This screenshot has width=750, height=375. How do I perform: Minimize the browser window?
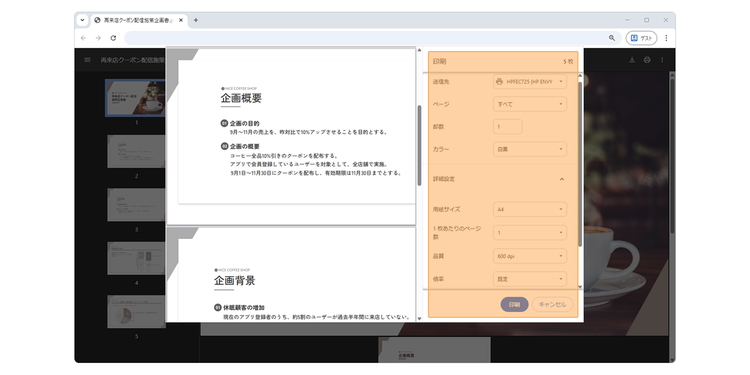point(628,20)
